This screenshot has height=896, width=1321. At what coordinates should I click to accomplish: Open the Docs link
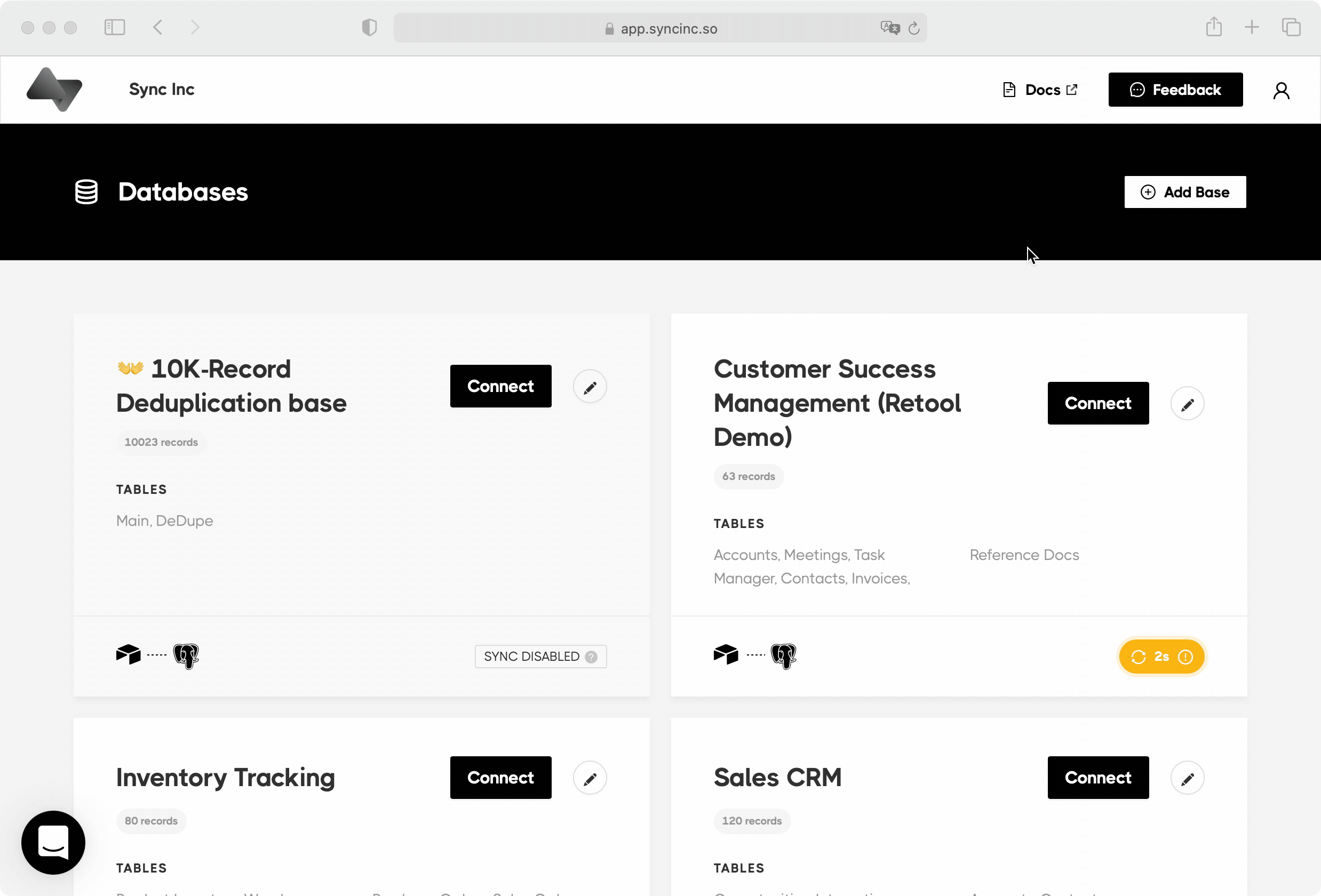tap(1040, 90)
